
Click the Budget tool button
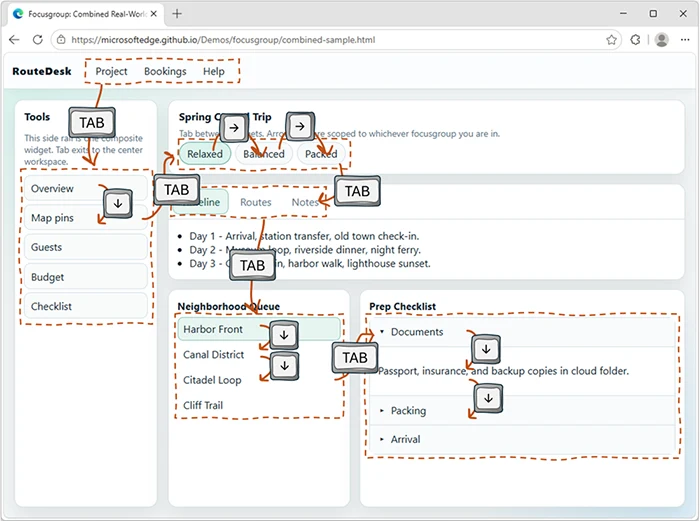pyautogui.click(x=86, y=277)
